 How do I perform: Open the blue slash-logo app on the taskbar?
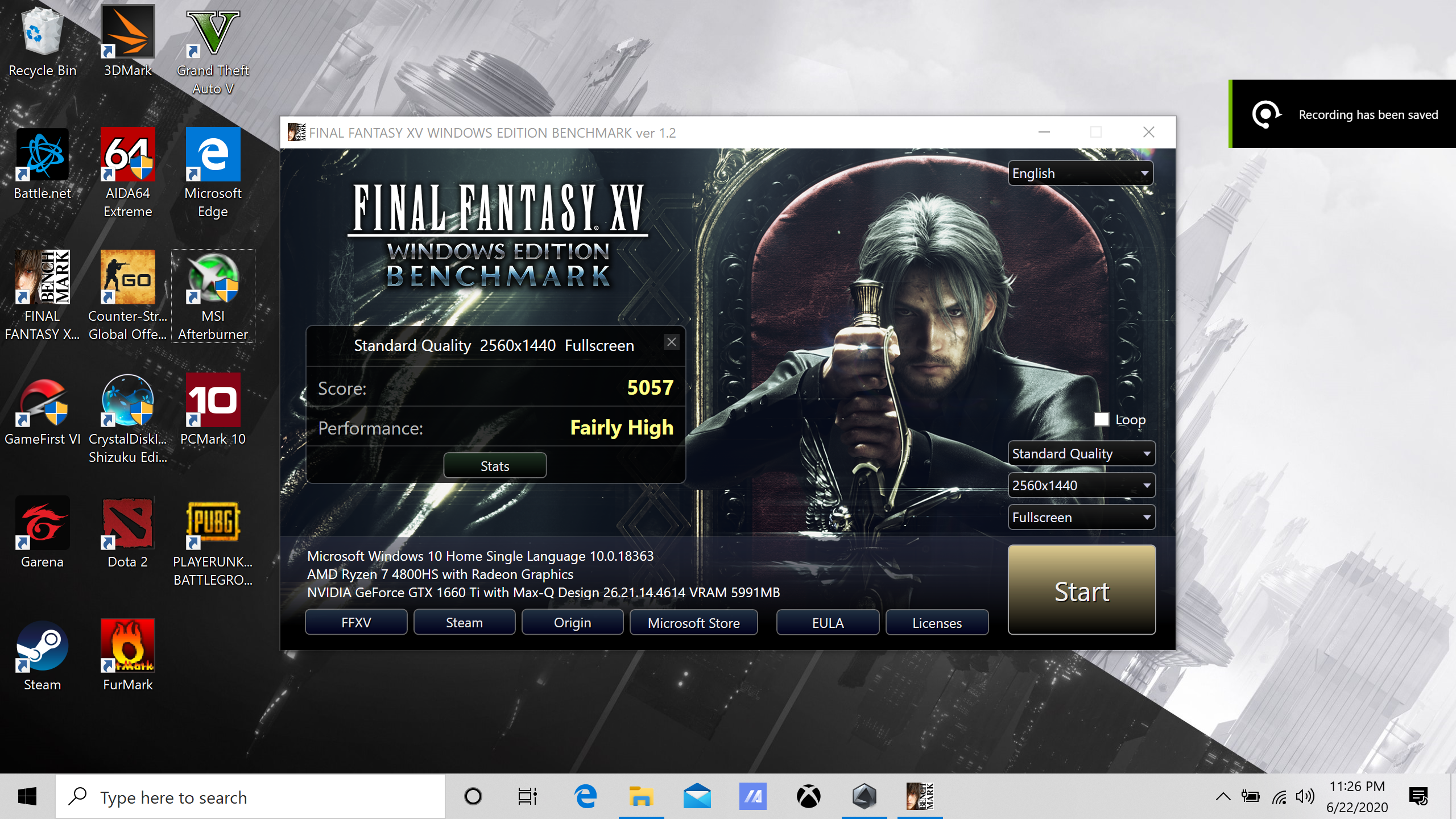[752, 796]
